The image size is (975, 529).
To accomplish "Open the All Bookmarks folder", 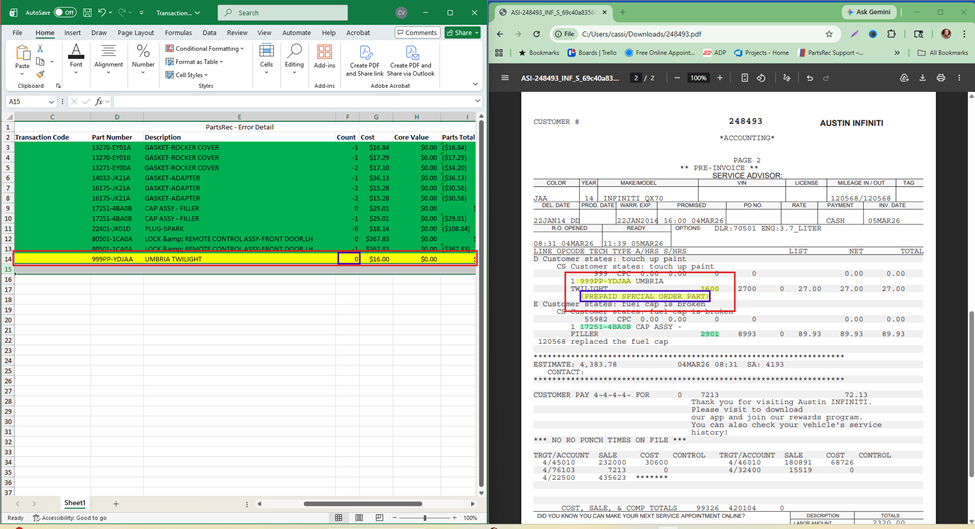I will pos(943,53).
